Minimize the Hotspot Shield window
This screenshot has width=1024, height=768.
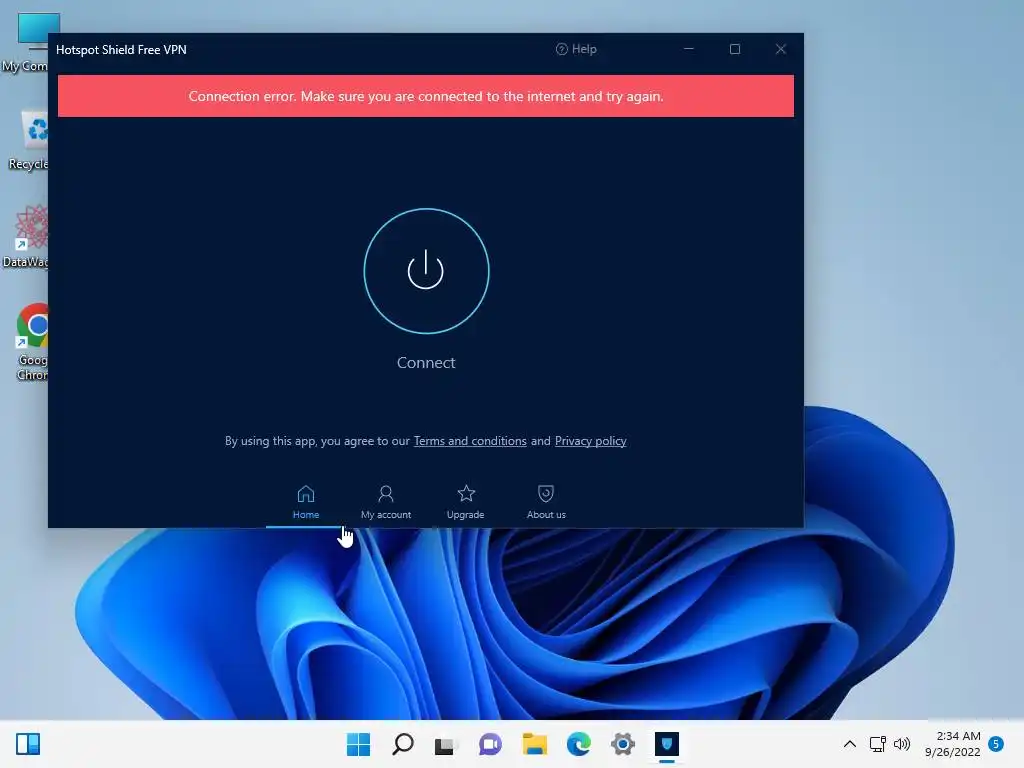[x=688, y=49]
